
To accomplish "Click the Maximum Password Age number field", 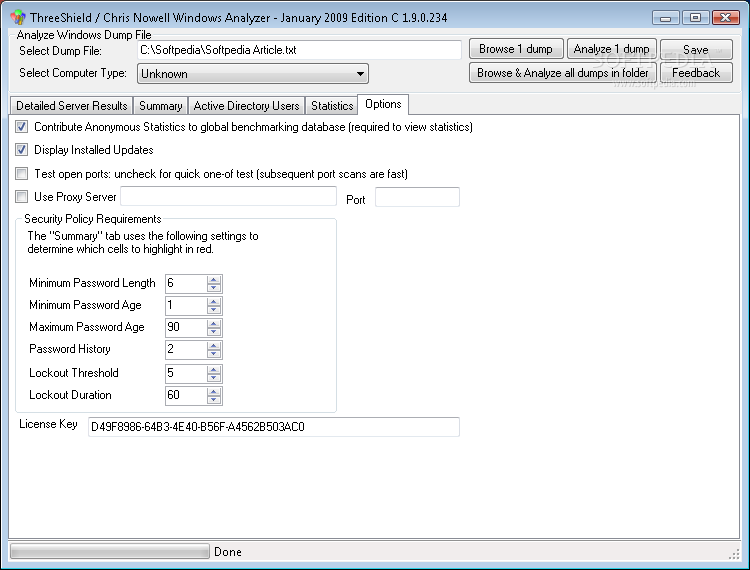I will point(187,328).
